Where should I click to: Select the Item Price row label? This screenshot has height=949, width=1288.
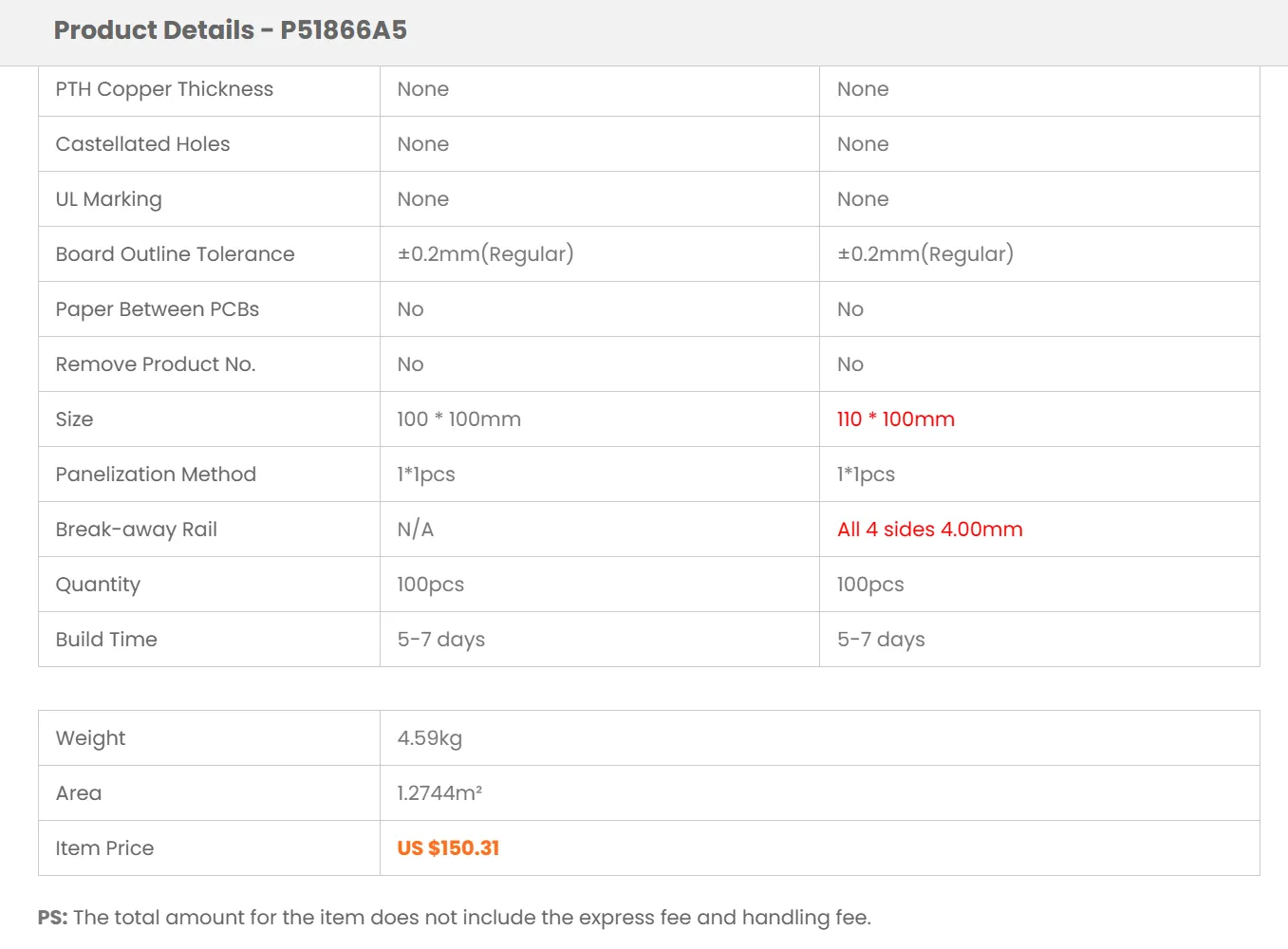pyautogui.click(x=104, y=848)
